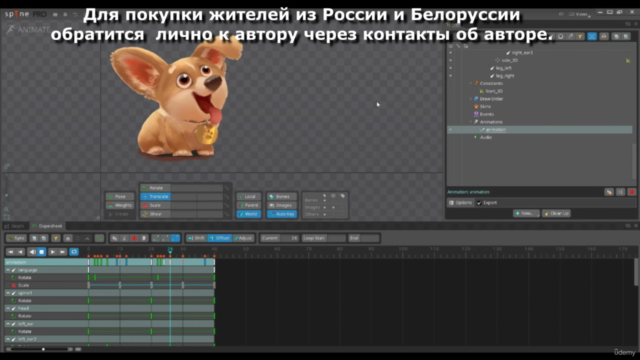Screen dimensions: 640x360
Task: Click the timeline zoom slider handle
Action: point(43,349)
